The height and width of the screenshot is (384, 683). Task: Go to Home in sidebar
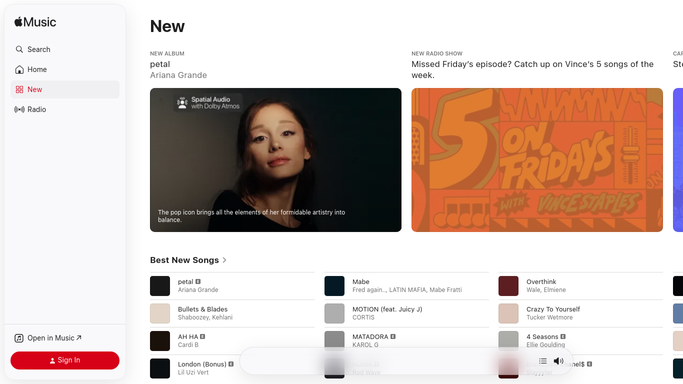65,69
